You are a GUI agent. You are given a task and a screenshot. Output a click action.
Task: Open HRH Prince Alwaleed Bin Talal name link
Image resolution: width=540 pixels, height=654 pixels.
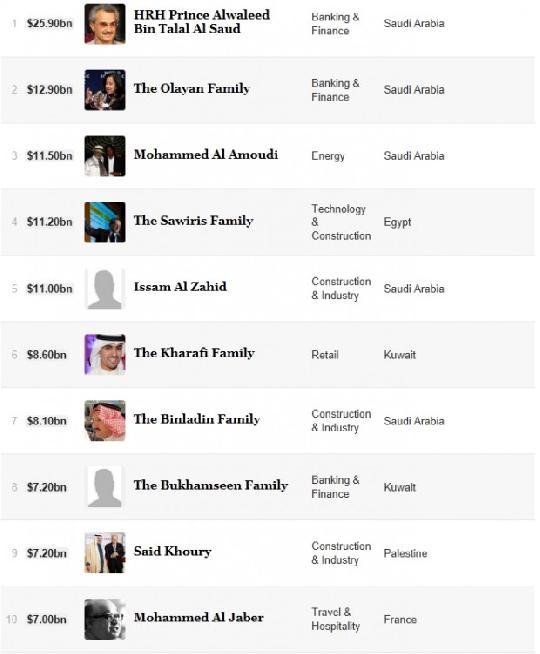[x=202, y=22]
